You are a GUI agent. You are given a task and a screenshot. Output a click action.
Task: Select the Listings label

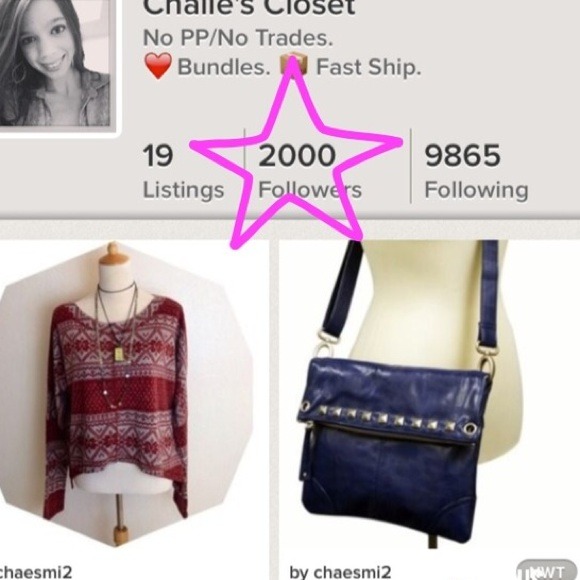click(x=183, y=191)
